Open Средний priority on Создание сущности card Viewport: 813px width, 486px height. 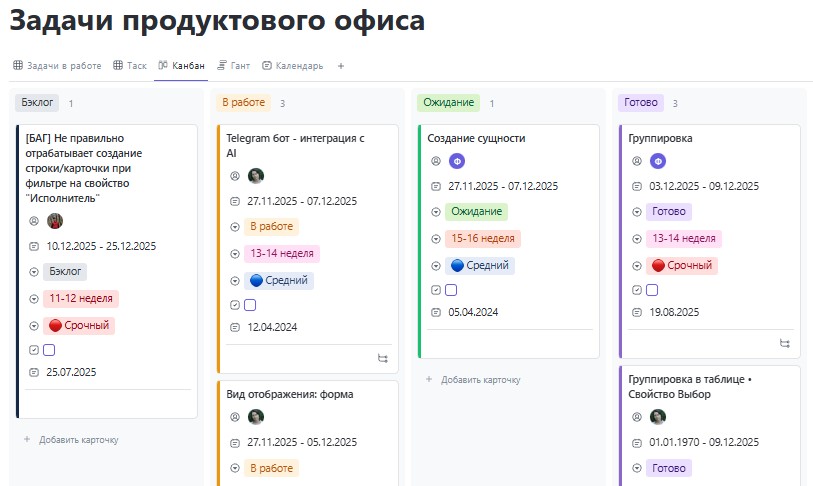(480, 265)
